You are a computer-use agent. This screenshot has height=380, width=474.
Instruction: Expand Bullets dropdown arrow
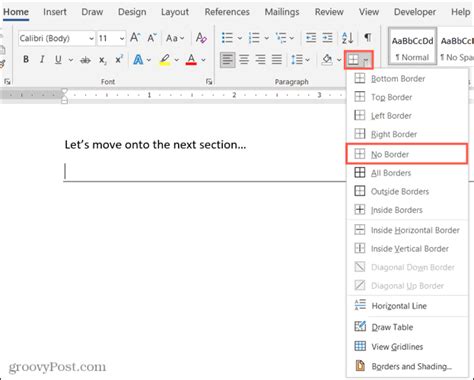coord(239,38)
